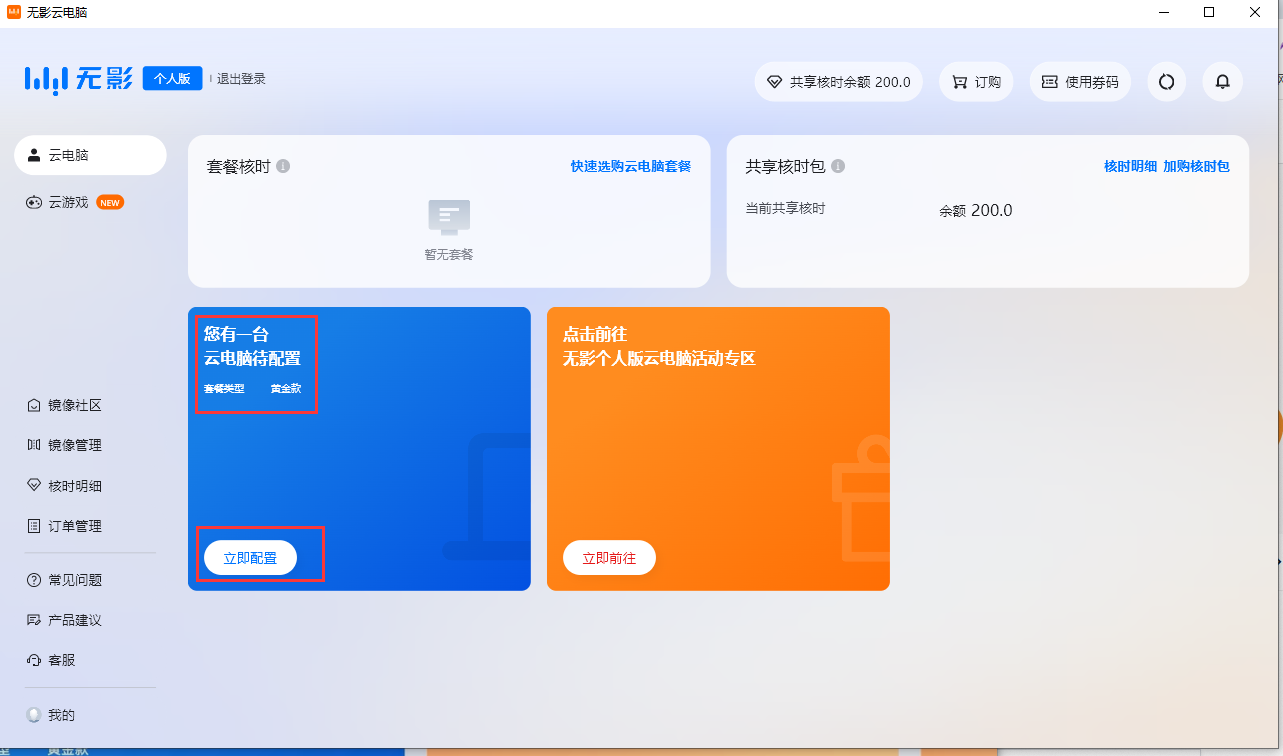The image size is (1283, 756).
Task: Click the 使用券码 button
Action: click(x=1080, y=82)
